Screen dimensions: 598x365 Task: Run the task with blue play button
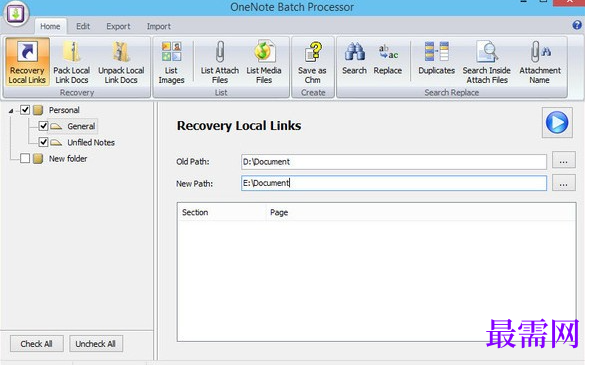[557, 122]
